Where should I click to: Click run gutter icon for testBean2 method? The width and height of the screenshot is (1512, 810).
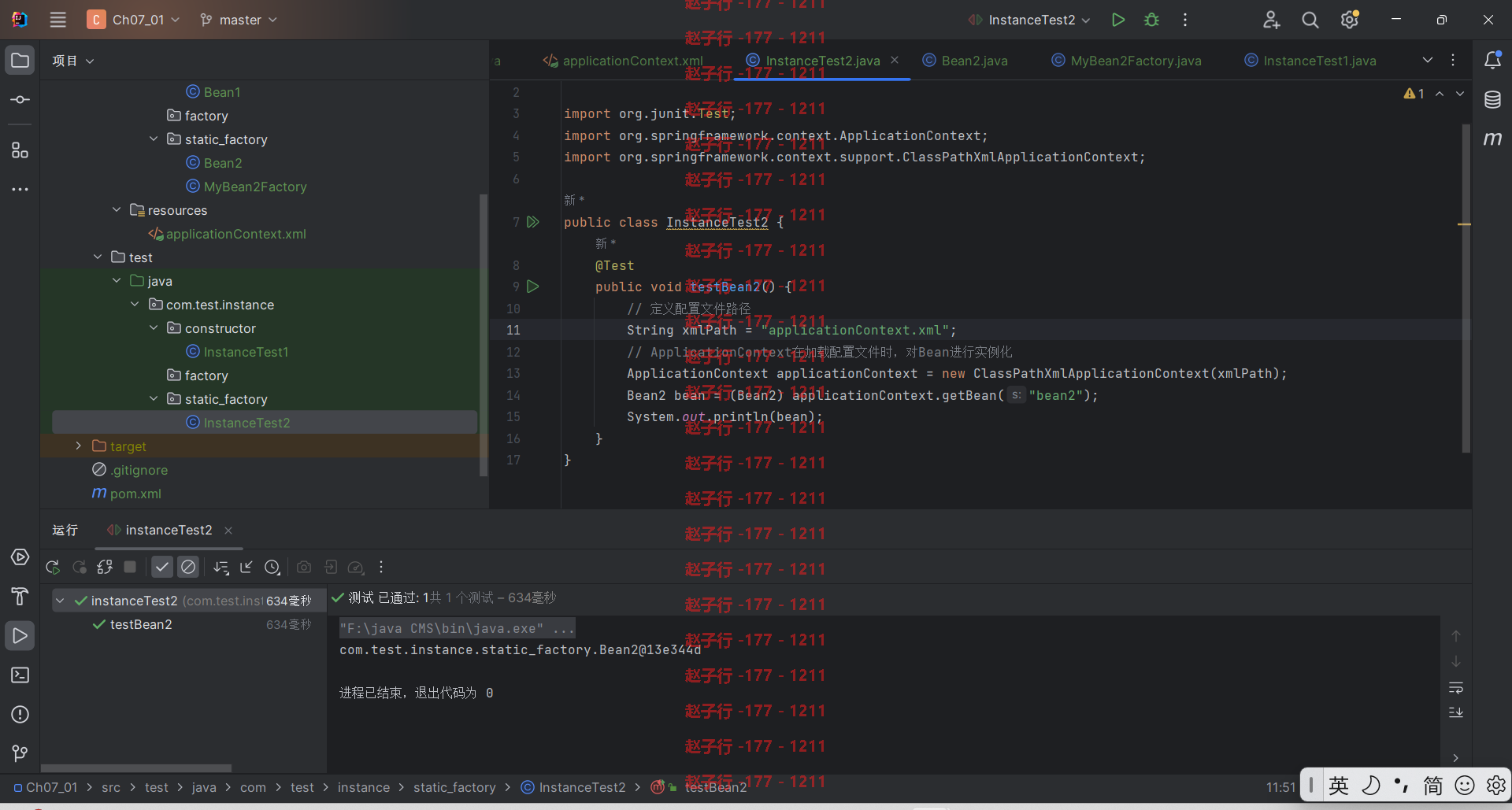tap(533, 287)
